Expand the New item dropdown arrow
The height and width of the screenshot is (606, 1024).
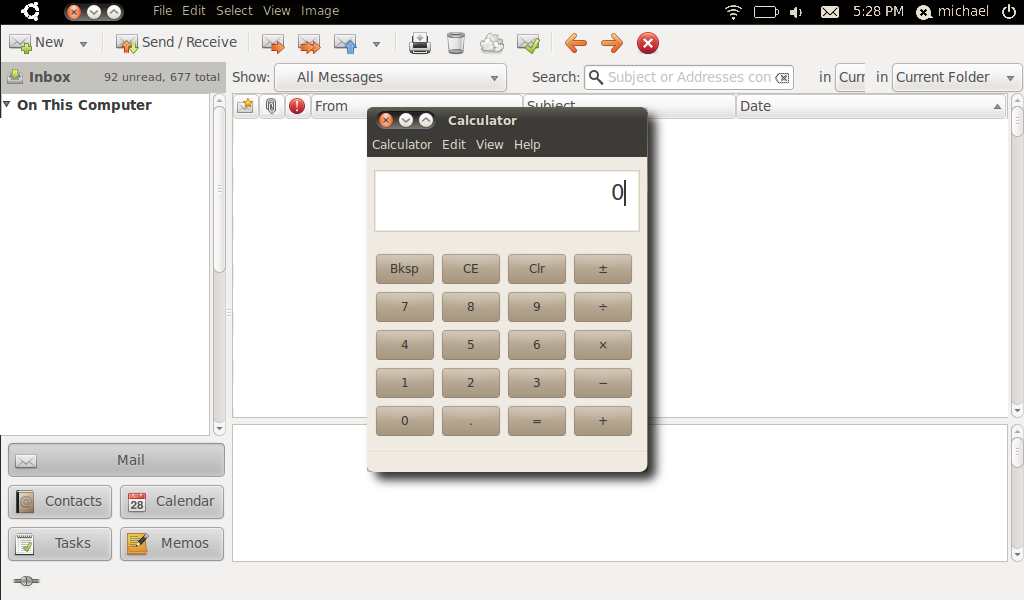pos(83,44)
